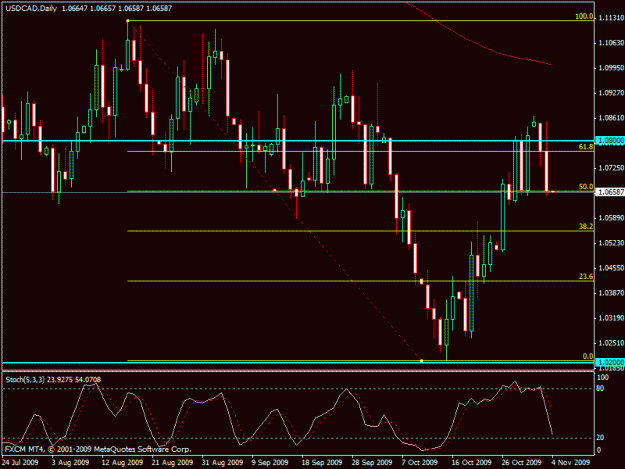Viewport: 625px width, 469px height.
Task: Click the 1.07250 price axis label
Action: tap(611, 168)
